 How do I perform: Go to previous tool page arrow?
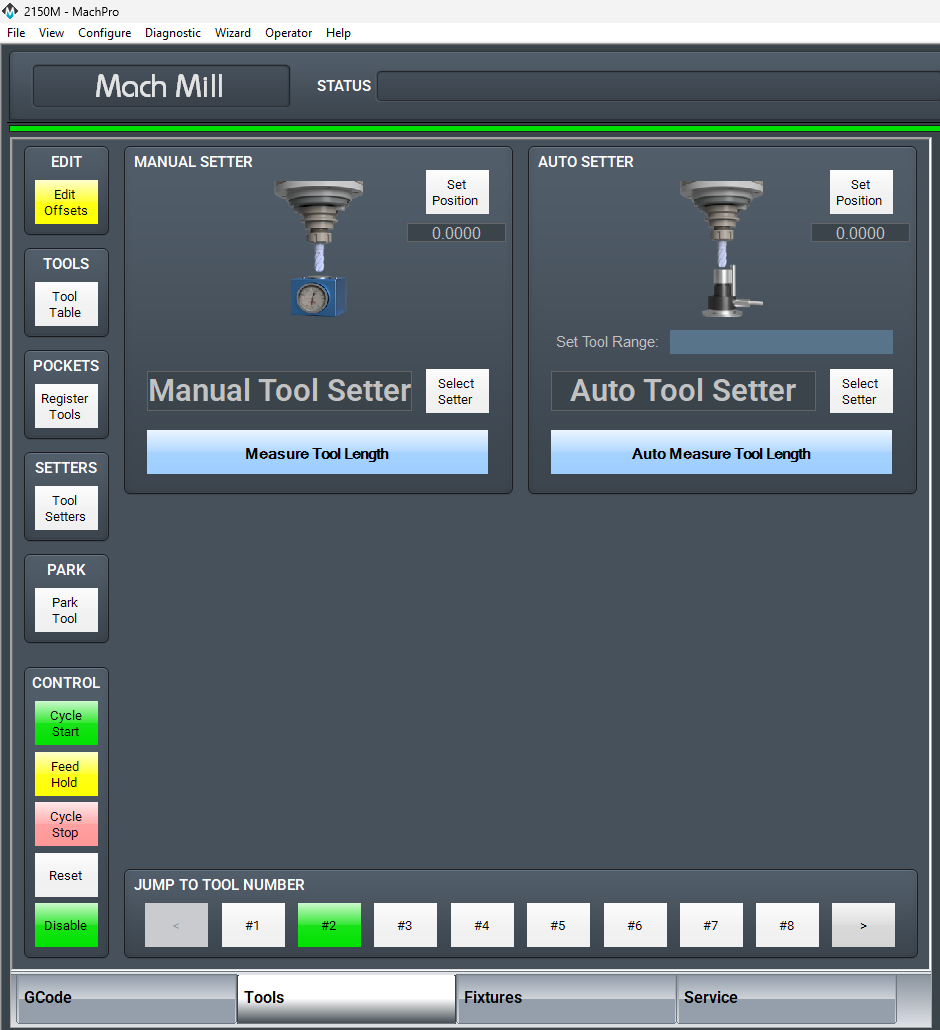click(x=176, y=925)
